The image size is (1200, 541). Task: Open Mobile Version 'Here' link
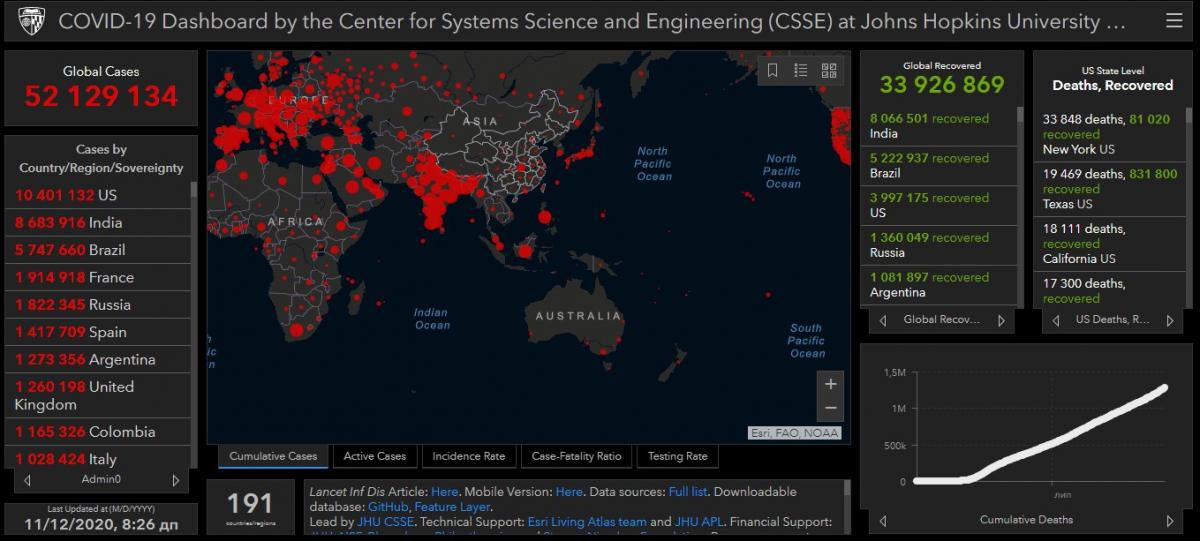[x=569, y=492]
